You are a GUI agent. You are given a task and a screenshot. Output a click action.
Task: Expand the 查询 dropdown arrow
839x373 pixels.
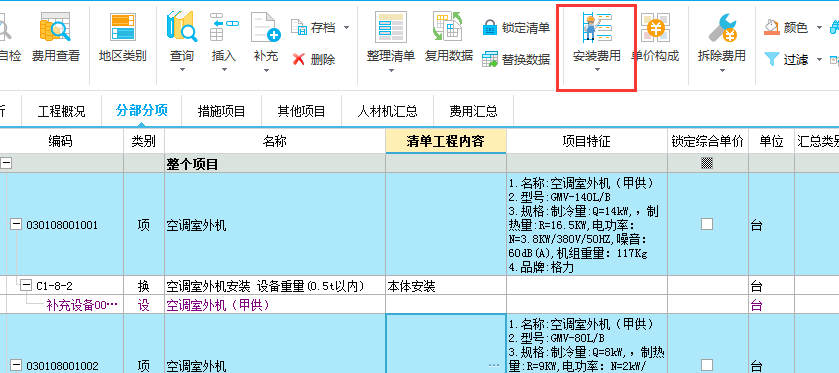pyautogui.click(x=182, y=70)
